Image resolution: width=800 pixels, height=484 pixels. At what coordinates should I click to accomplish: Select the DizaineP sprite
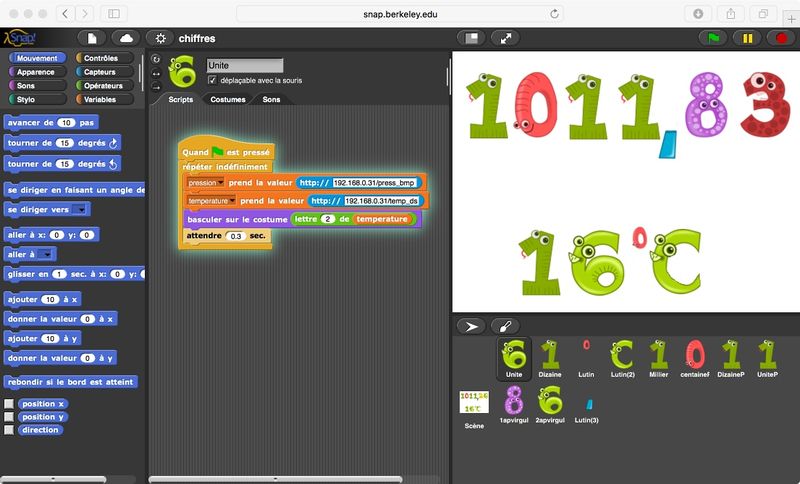tap(731, 359)
